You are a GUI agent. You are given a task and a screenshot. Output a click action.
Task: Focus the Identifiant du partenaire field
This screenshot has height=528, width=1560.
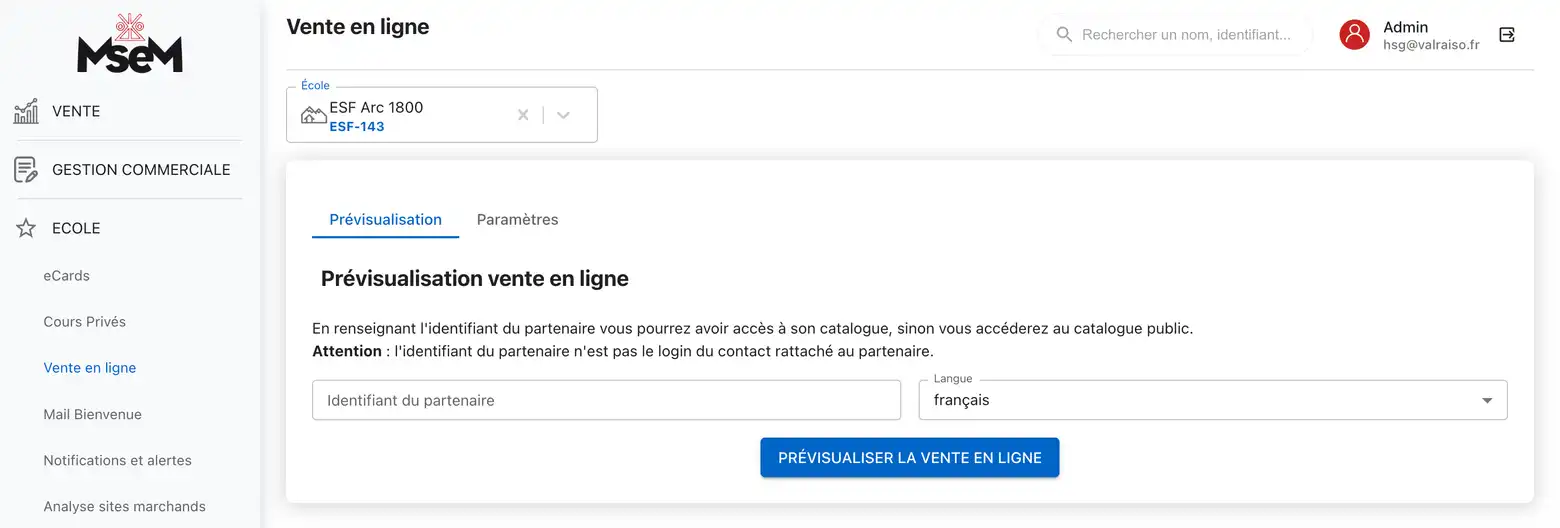pos(606,400)
